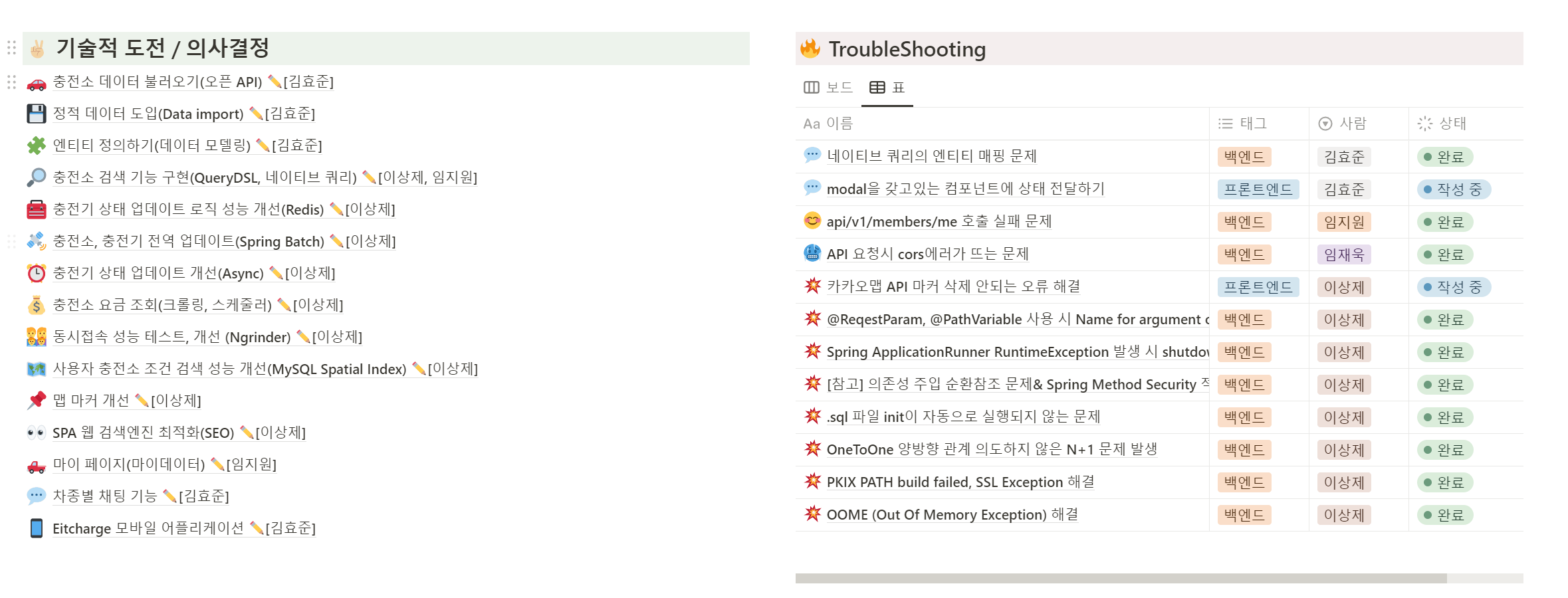Screen dimensions: 1568x598
Task: Click the mobile phone emoji next to Eitcharge 모바일 어플리케이션
Action: click(x=36, y=528)
